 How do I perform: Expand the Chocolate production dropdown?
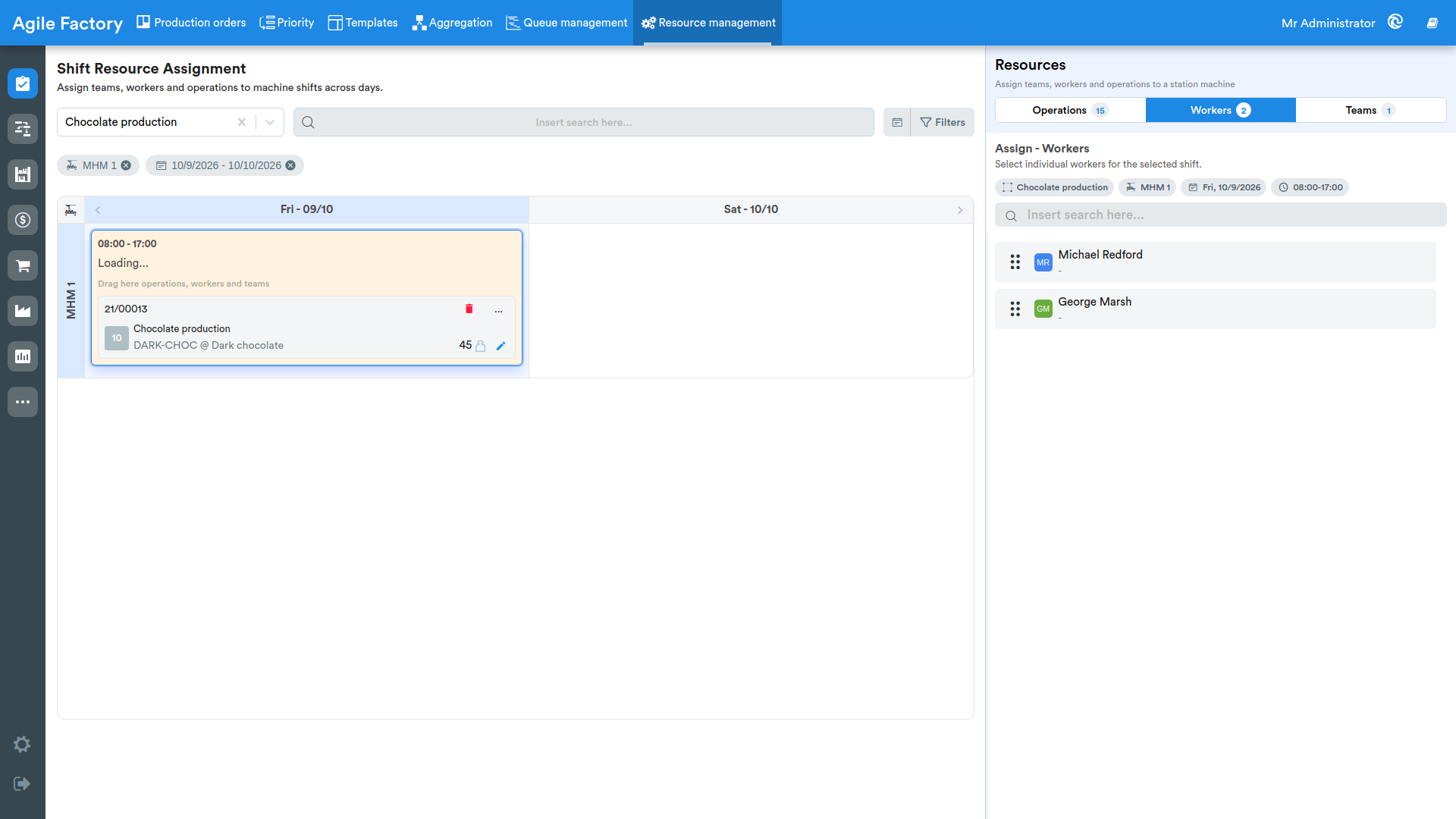point(270,122)
